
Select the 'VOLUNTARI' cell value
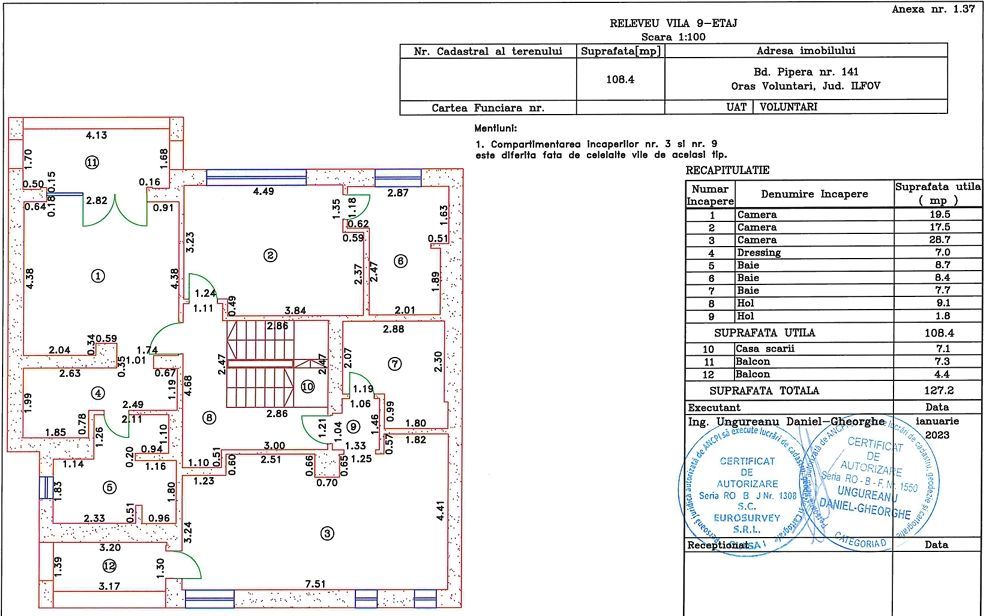[x=788, y=107]
